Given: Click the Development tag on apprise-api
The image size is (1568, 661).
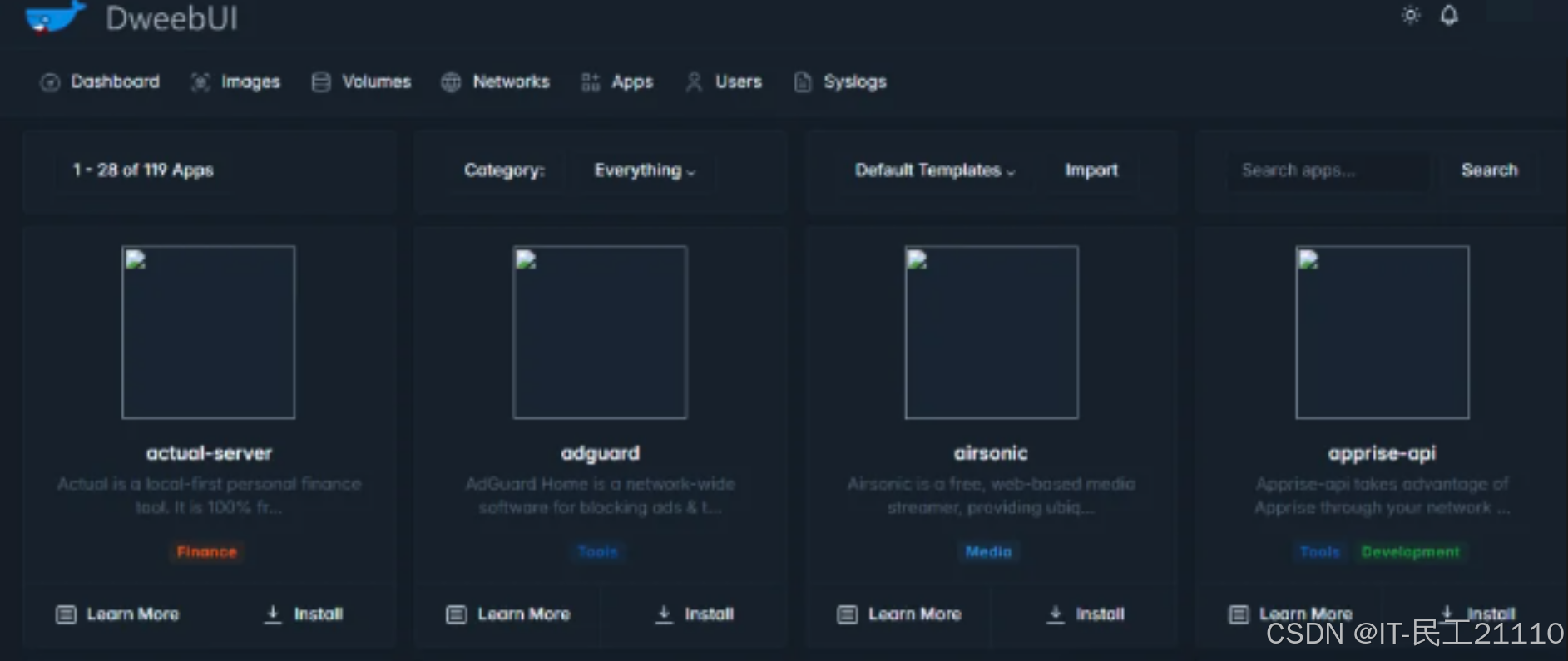Looking at the screenshot, I should tap(1410, 552).
